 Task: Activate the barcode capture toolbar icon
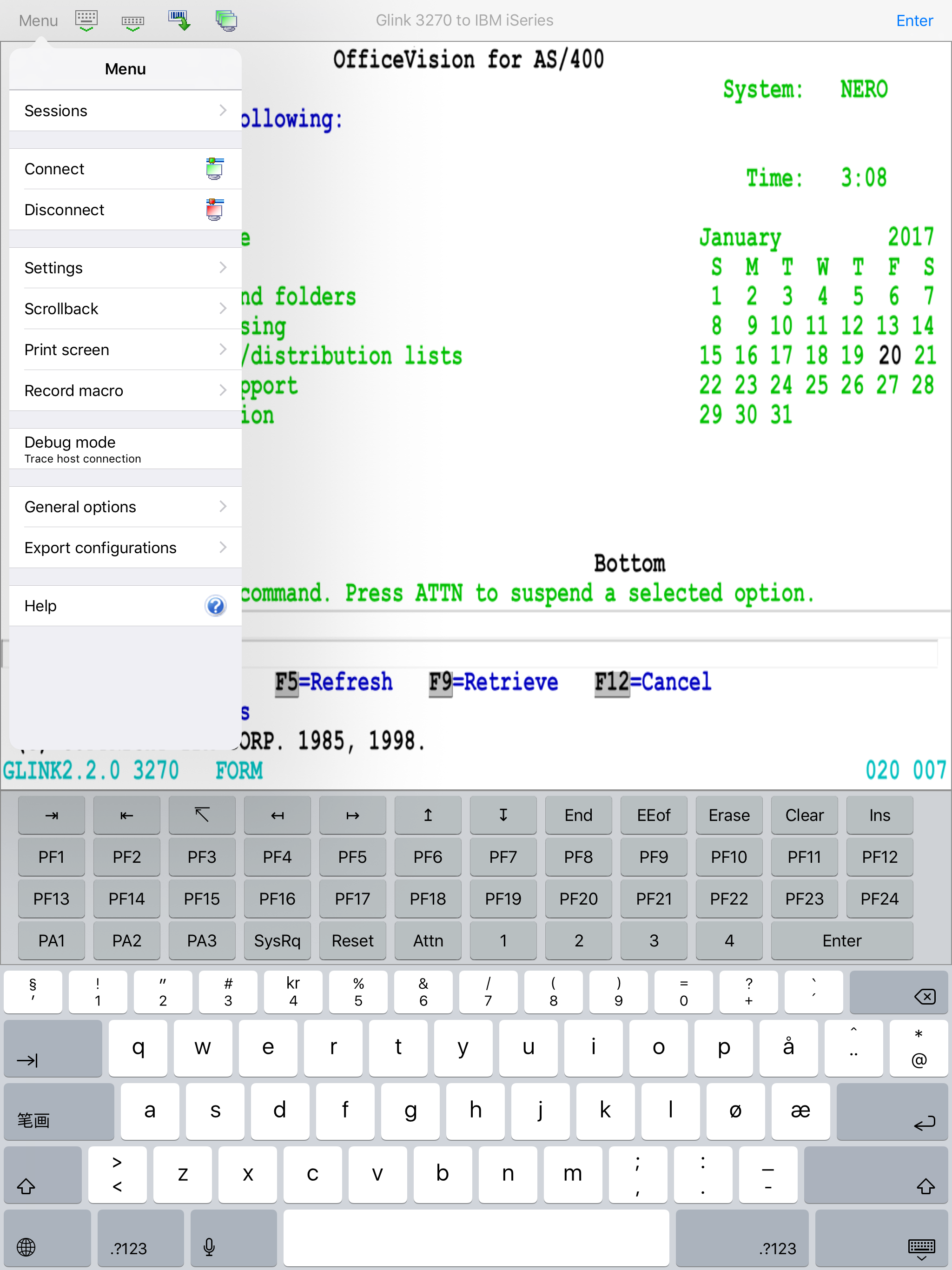pos(178,20)
